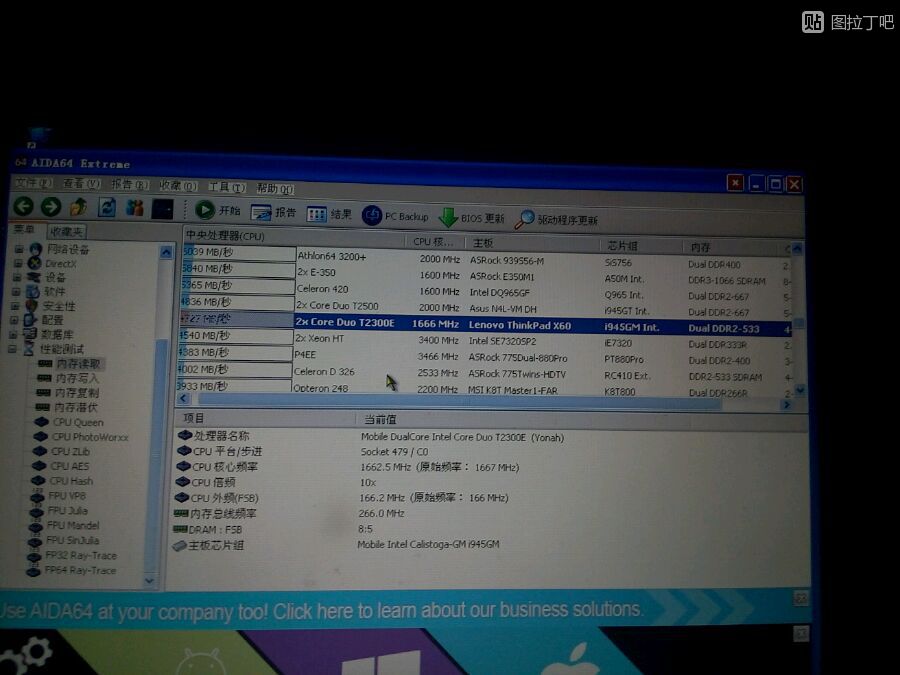Image resolution: width=900 pixels, height=675 pixels.
Task: Click results list horizontal scroll-left arrow
Action: 183,398
